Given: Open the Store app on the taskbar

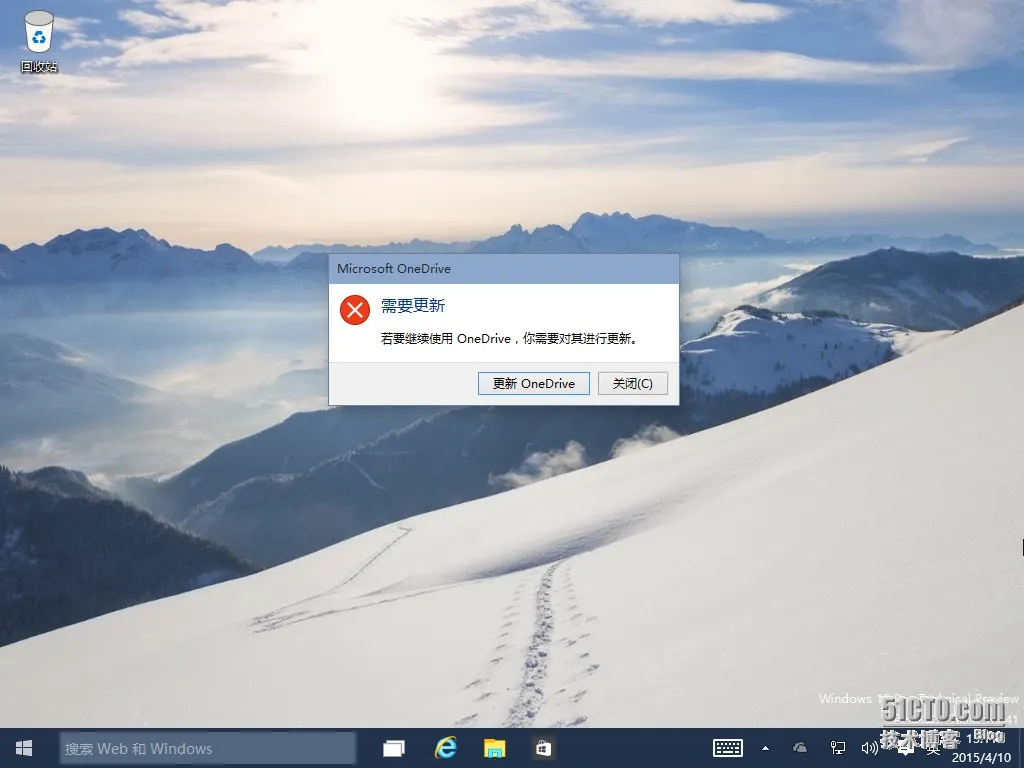Looking at the screenshot, I should (x=543, y=748).
